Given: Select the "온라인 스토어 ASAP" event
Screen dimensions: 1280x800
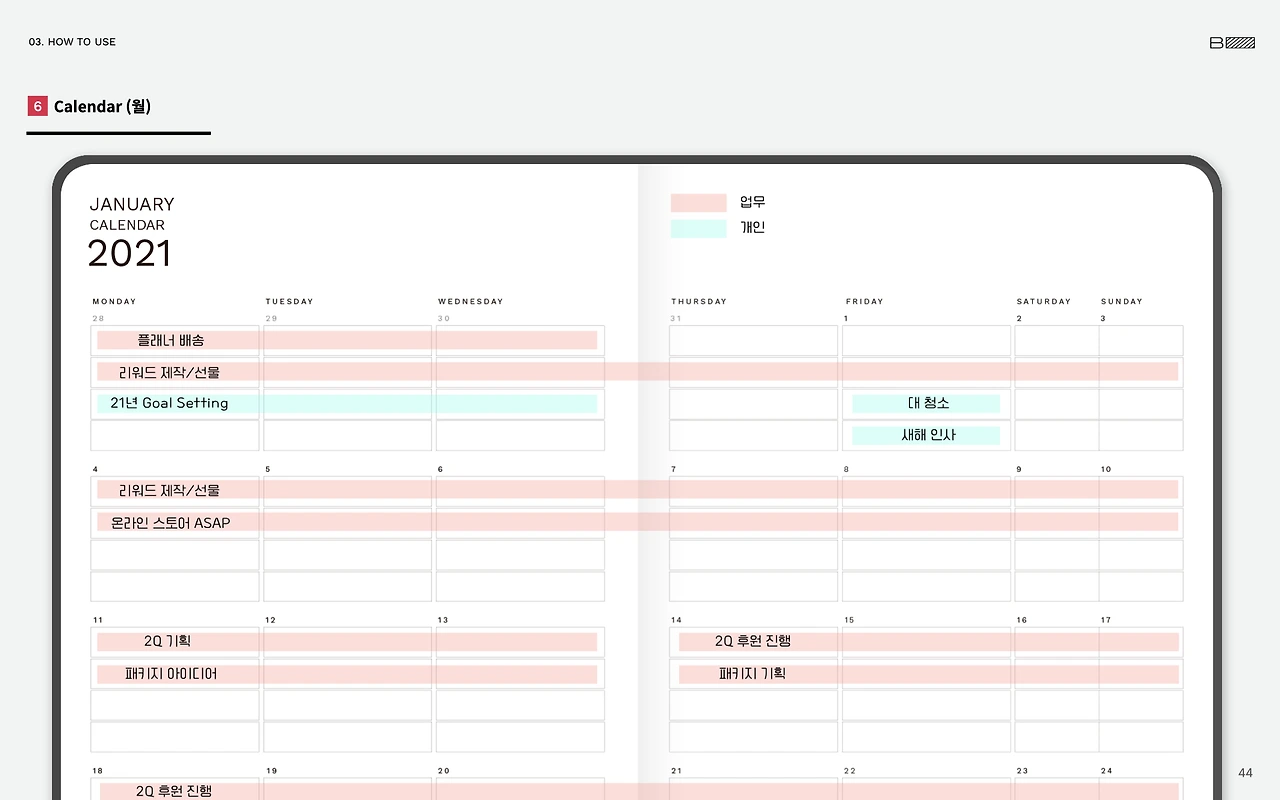Looking at the screenshot, I should point(637,522).
